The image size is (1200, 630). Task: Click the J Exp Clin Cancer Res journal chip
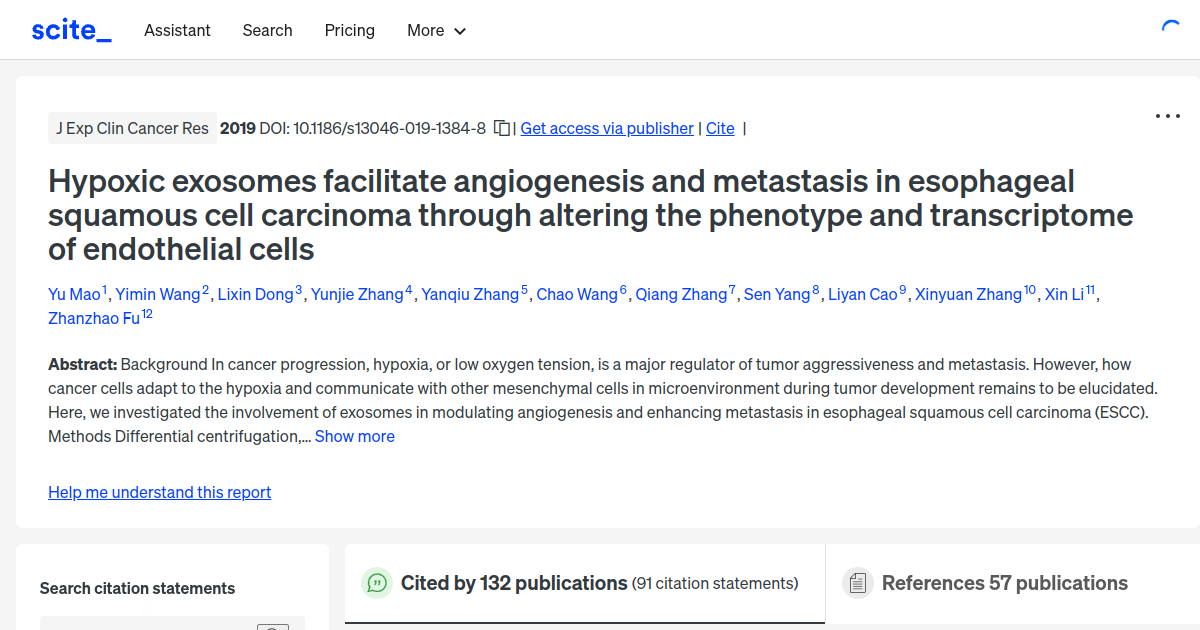click(132, 128)
